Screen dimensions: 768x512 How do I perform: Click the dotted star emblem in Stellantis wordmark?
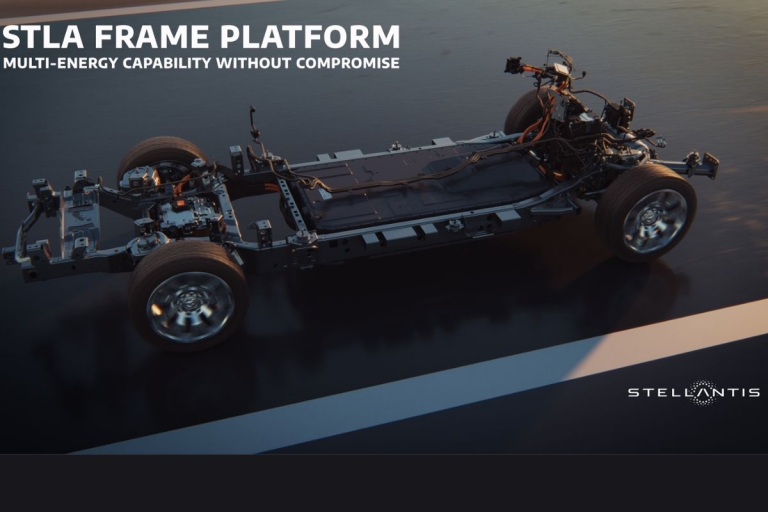point(703,392)
